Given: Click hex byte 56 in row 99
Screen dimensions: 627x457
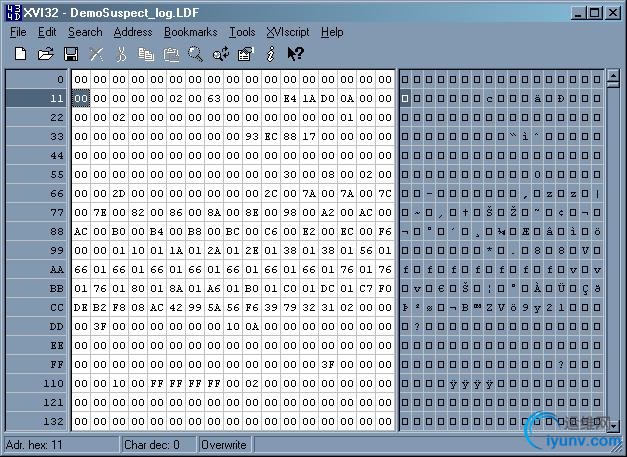Looking at the screenshot, I should coord(366,250).
